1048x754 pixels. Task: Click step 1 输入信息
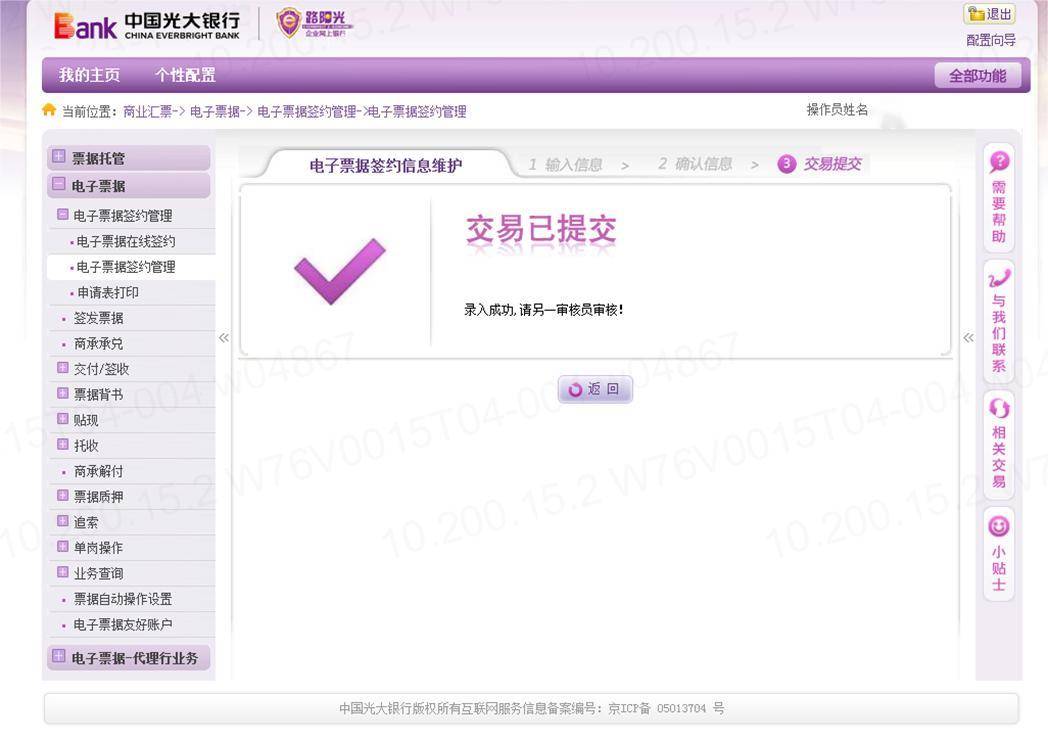[x=565, y=164]
